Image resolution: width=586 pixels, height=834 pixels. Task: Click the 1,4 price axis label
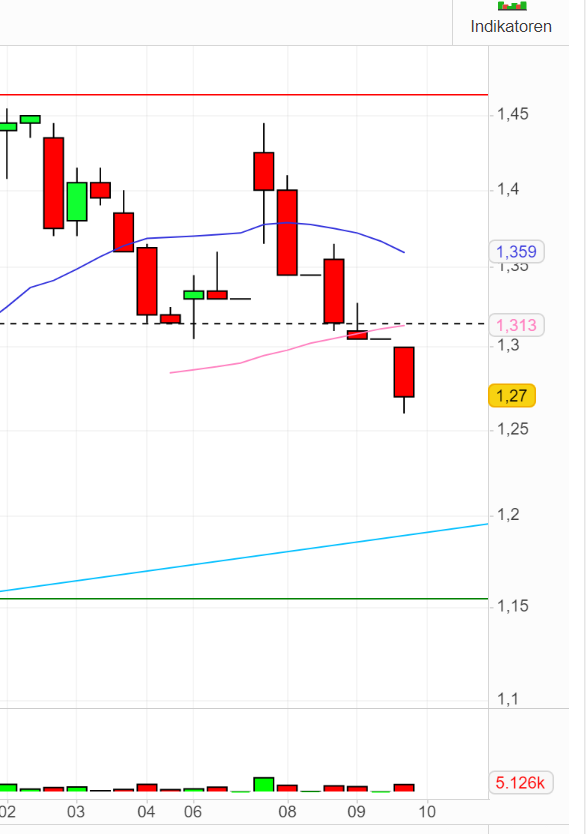(508, 189)
